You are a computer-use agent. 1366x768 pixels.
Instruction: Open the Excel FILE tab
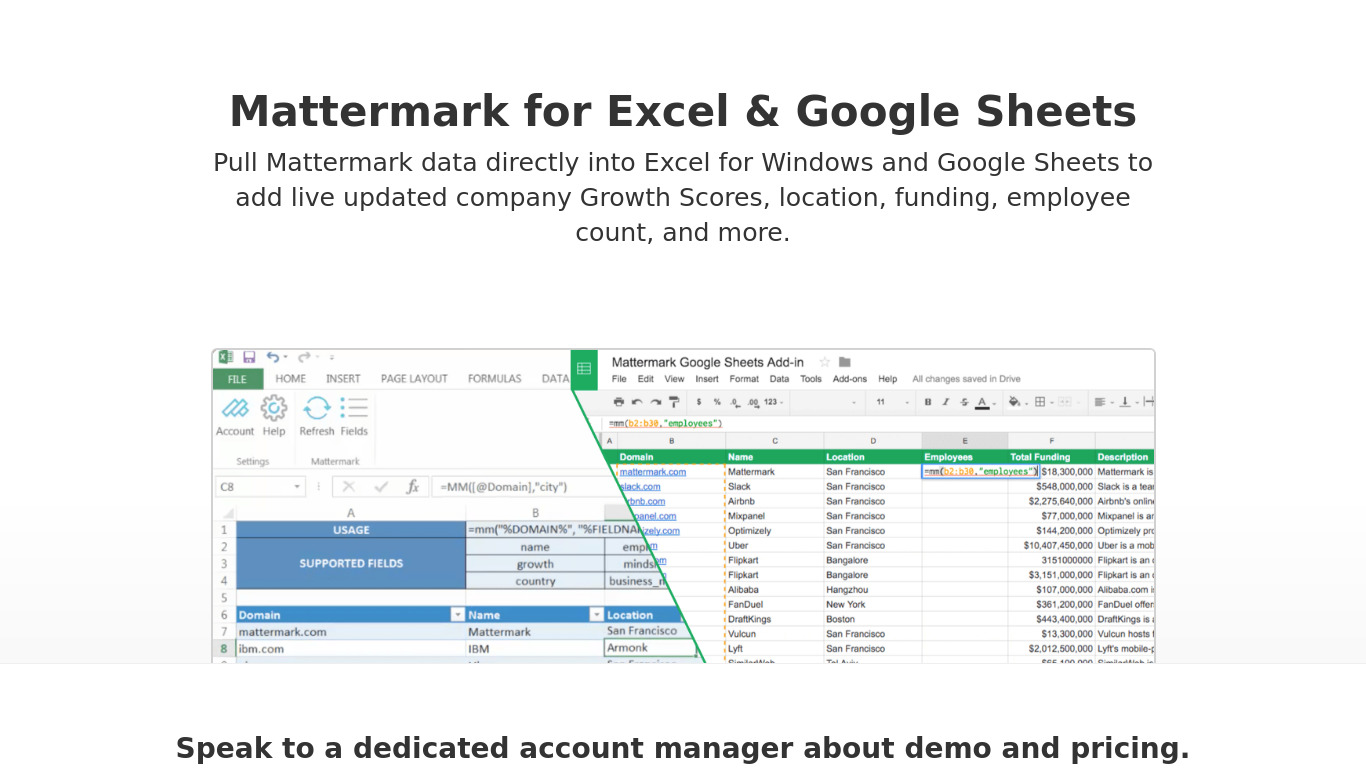point(237,379)
